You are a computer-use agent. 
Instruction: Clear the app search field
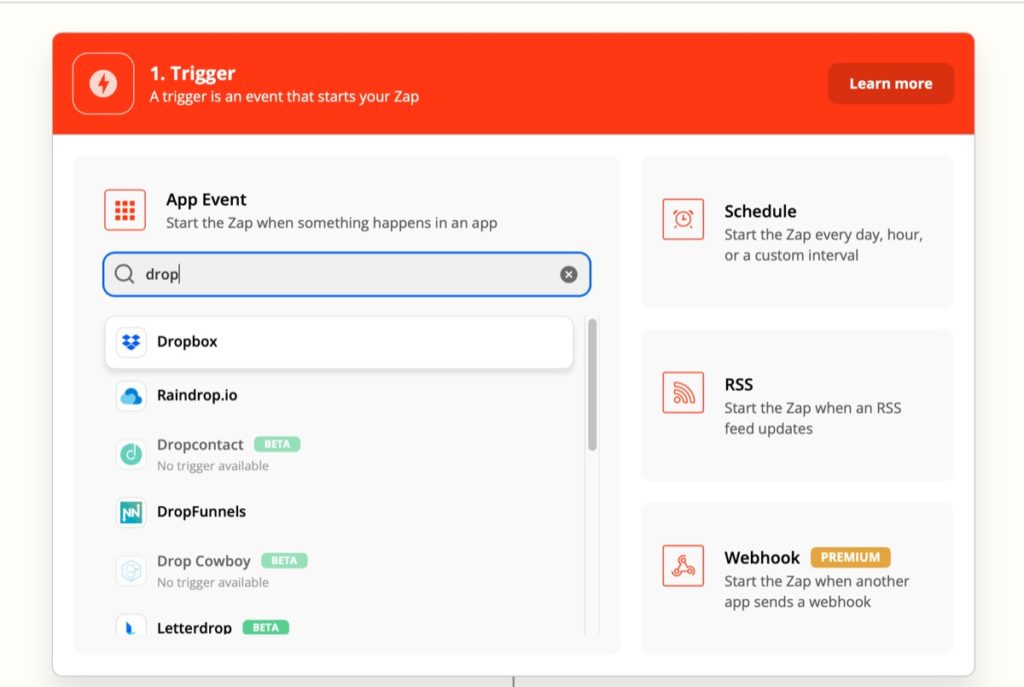coord(569,274)
